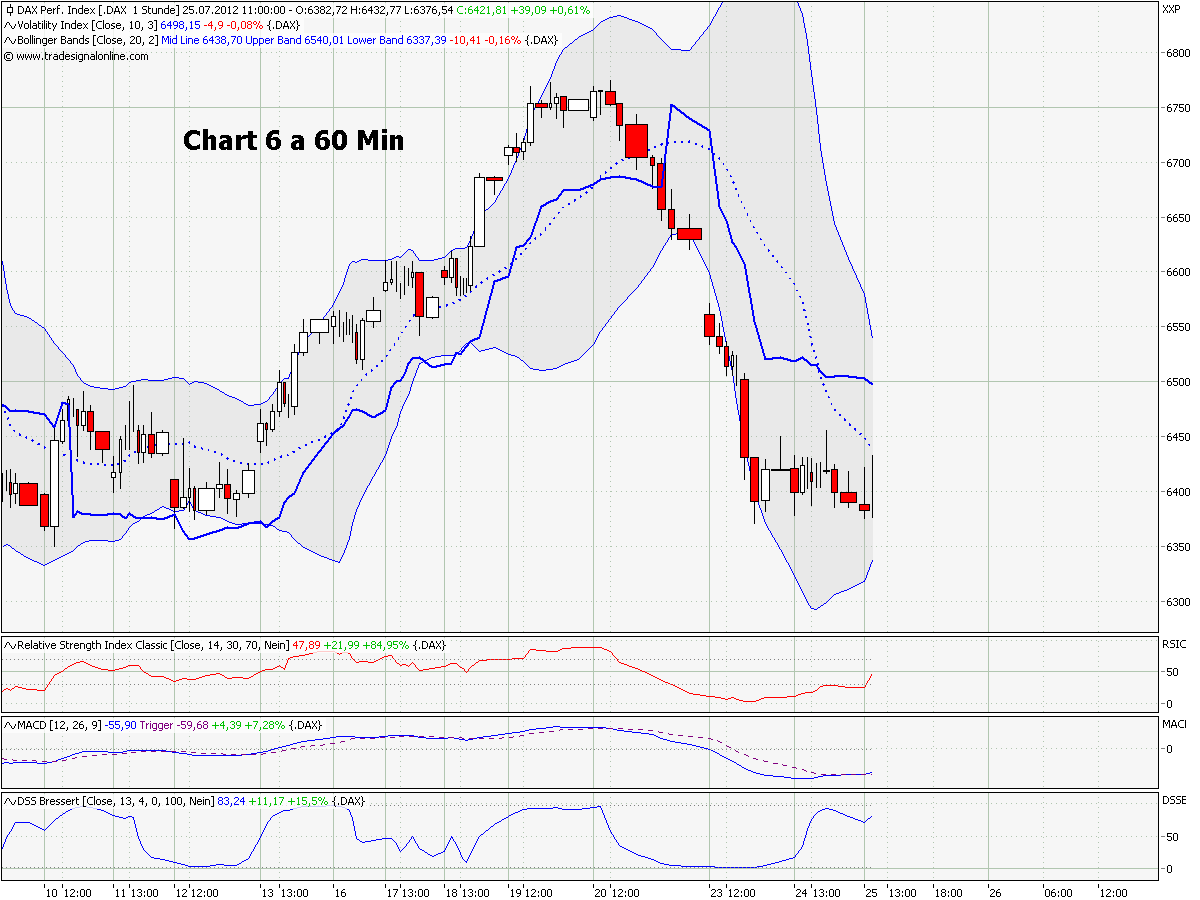Click the MACD indicator curve icon
1200x900 pixels.
coord(10,722)
